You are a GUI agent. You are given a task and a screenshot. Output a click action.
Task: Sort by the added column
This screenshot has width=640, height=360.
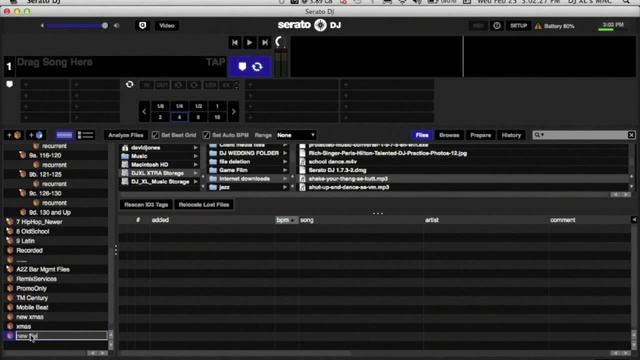(x=160, y=220)
